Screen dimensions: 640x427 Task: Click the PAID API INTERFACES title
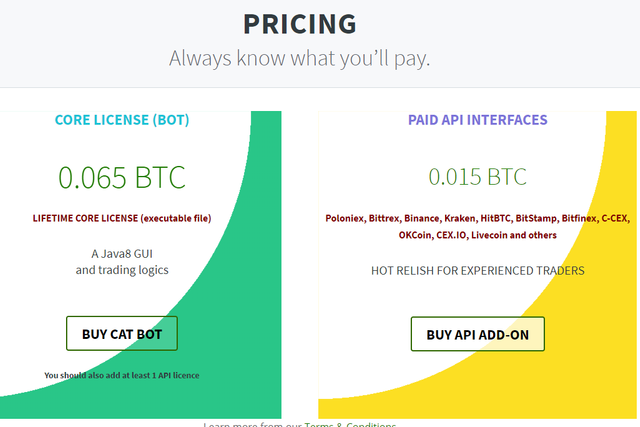[x=478, y=120]
